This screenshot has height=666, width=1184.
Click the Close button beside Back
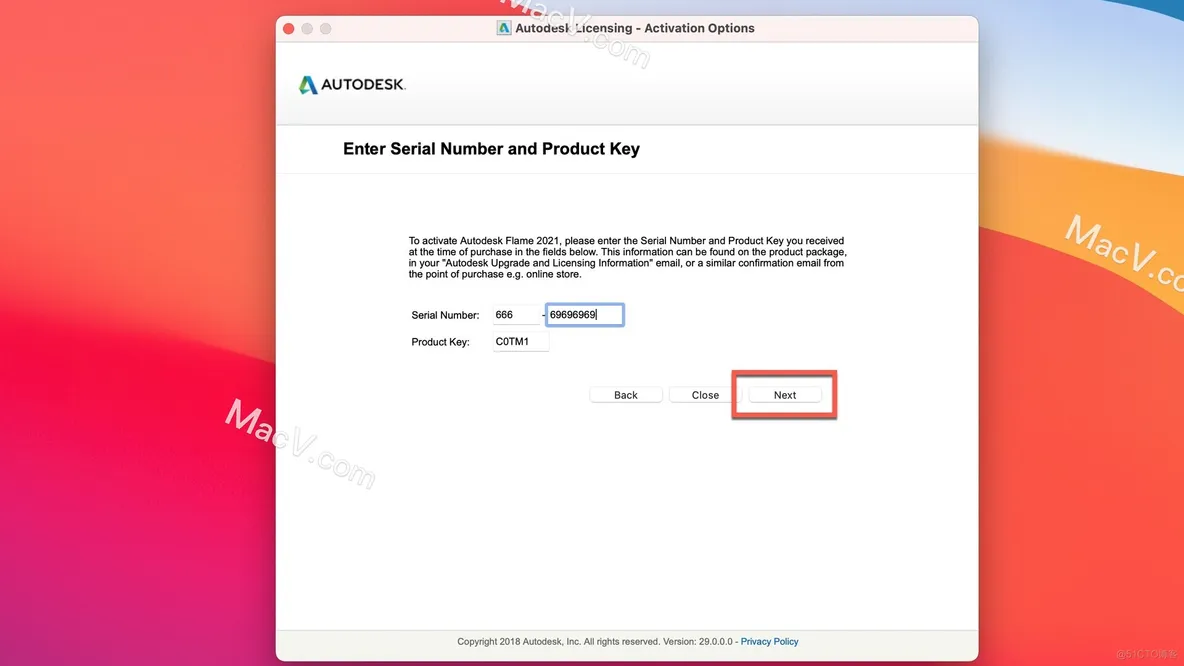[x=705, y=395]
